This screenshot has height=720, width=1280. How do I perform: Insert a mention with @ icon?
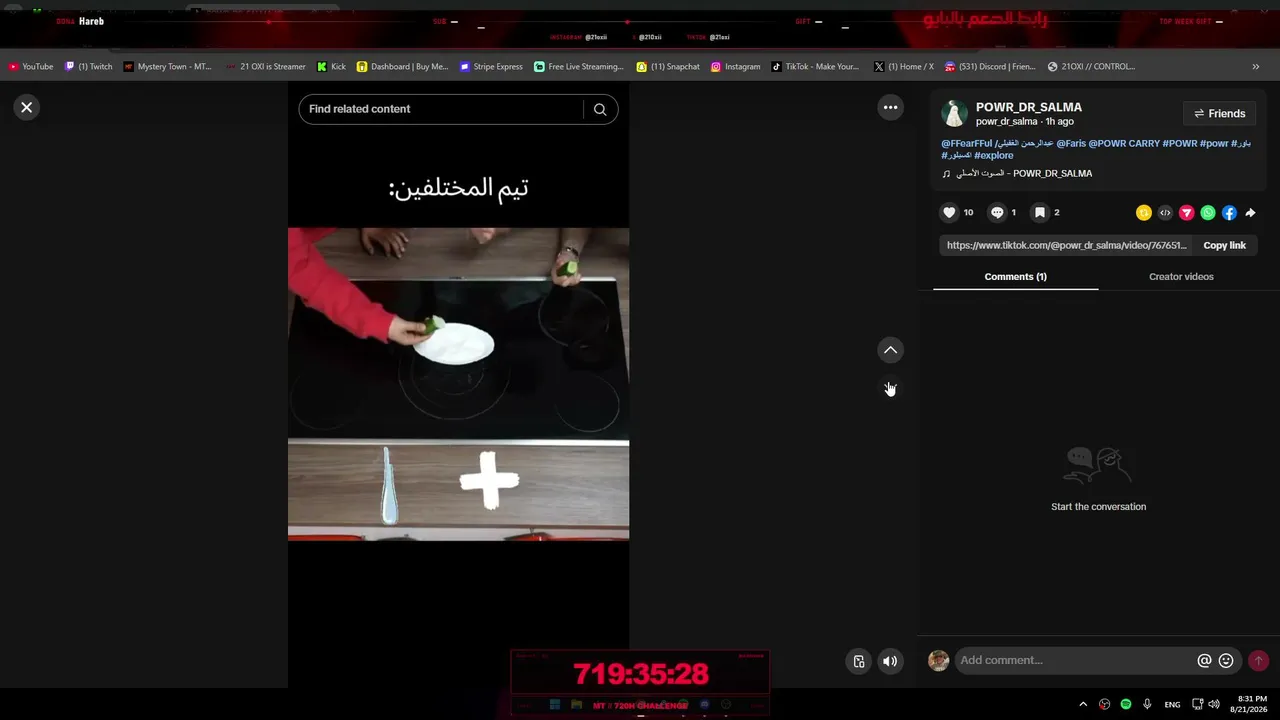pos(1204,661)
